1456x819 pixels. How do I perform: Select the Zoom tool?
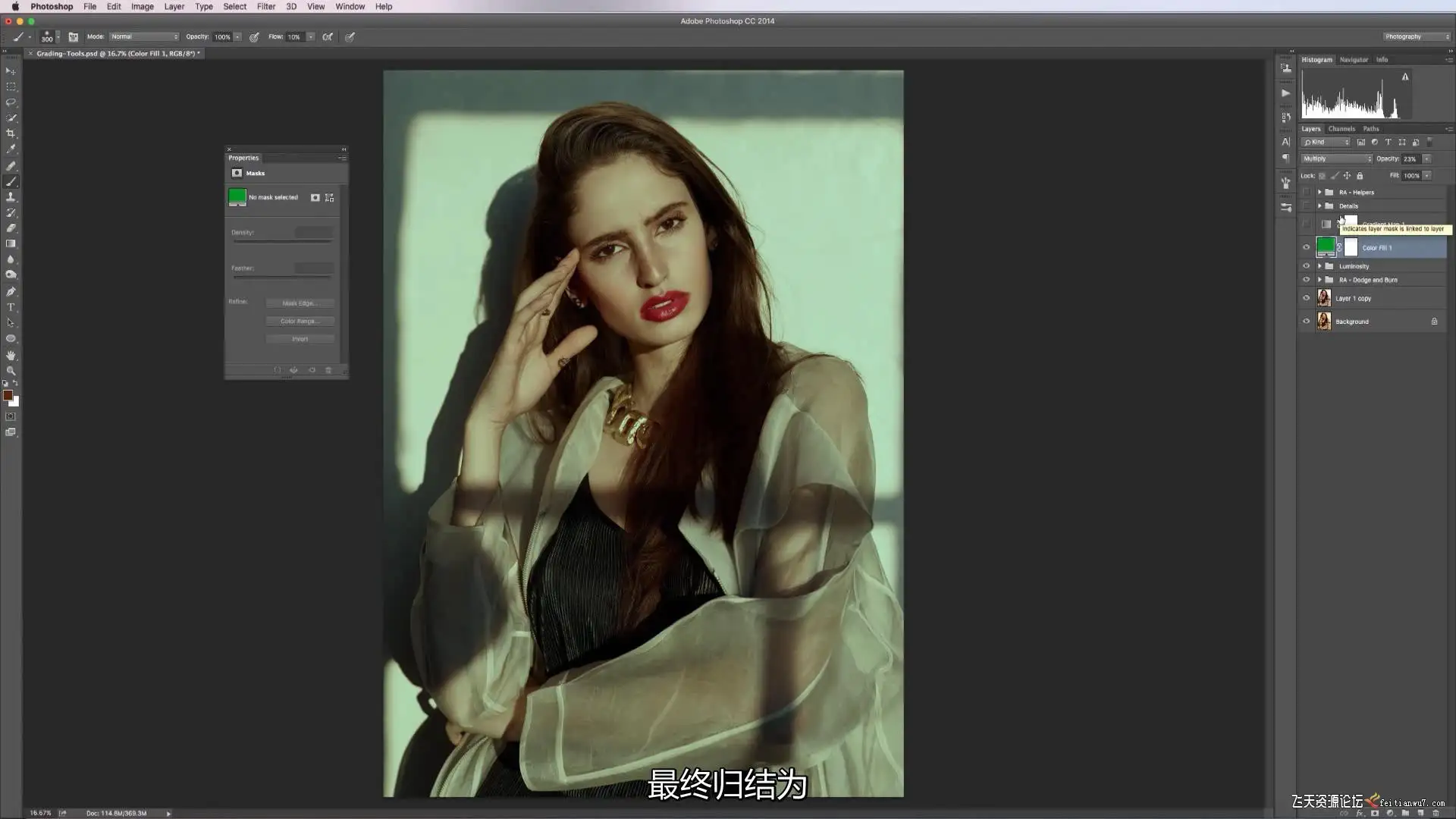[x=11, y=371]
